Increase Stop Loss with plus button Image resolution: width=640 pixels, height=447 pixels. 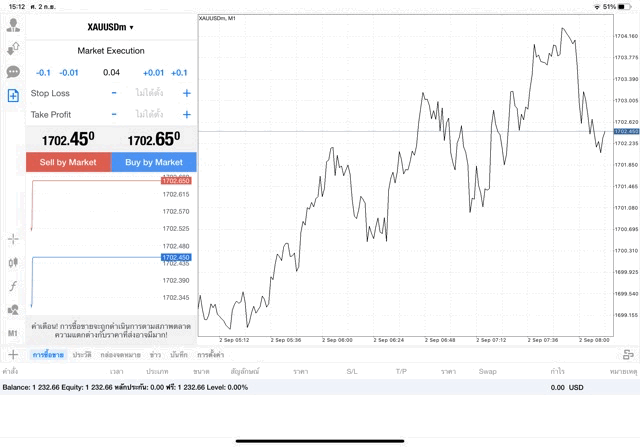click(187, 93)
